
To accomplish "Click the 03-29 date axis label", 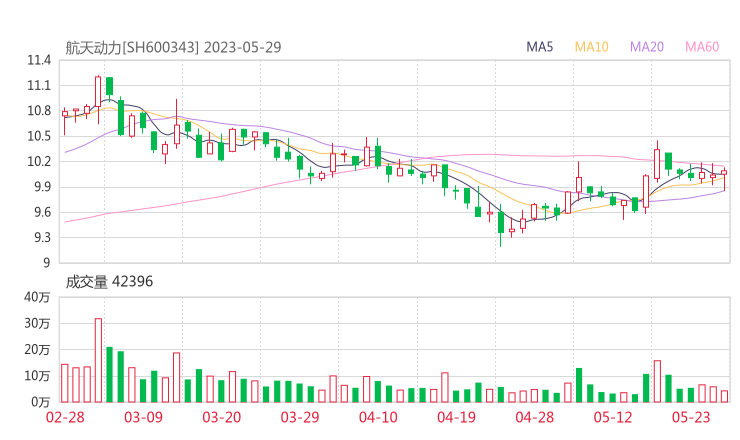I will 300,417.
